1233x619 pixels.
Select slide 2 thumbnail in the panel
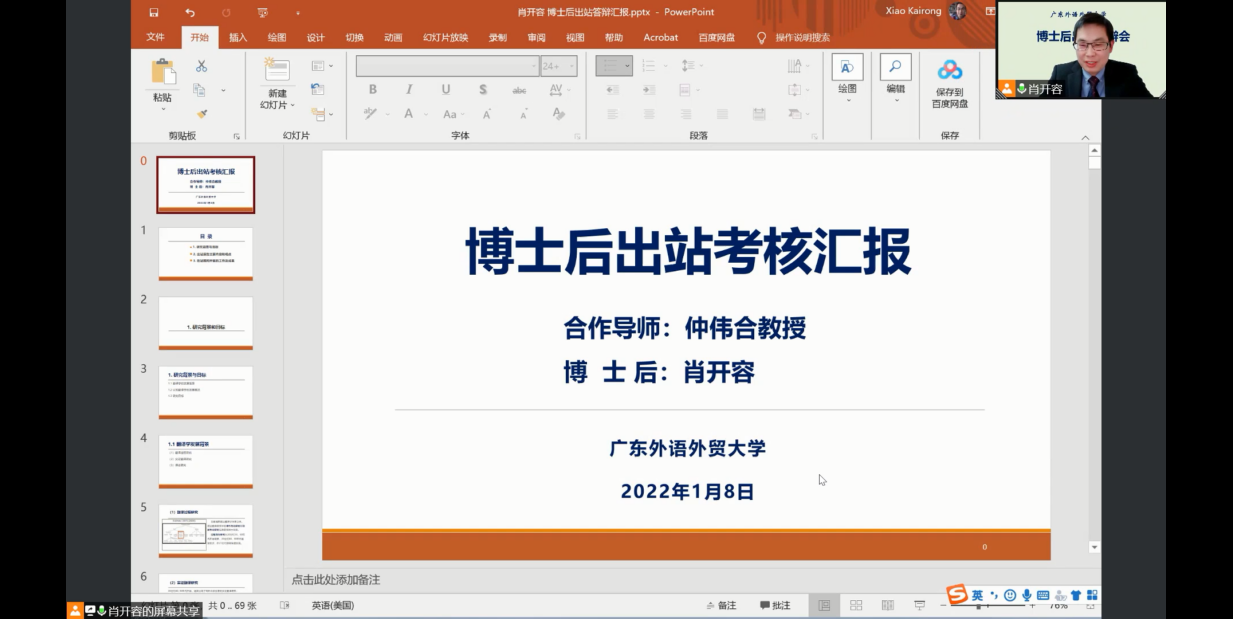(x=206, y=322)
